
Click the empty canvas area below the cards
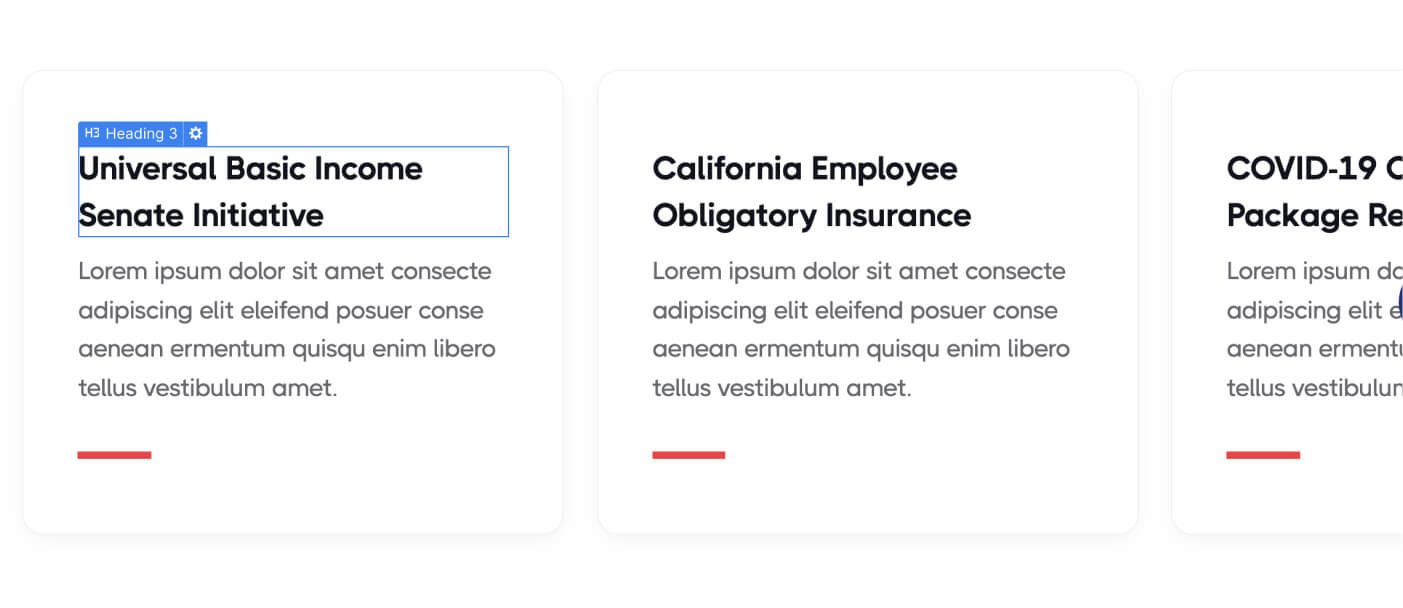click(700, 580)
